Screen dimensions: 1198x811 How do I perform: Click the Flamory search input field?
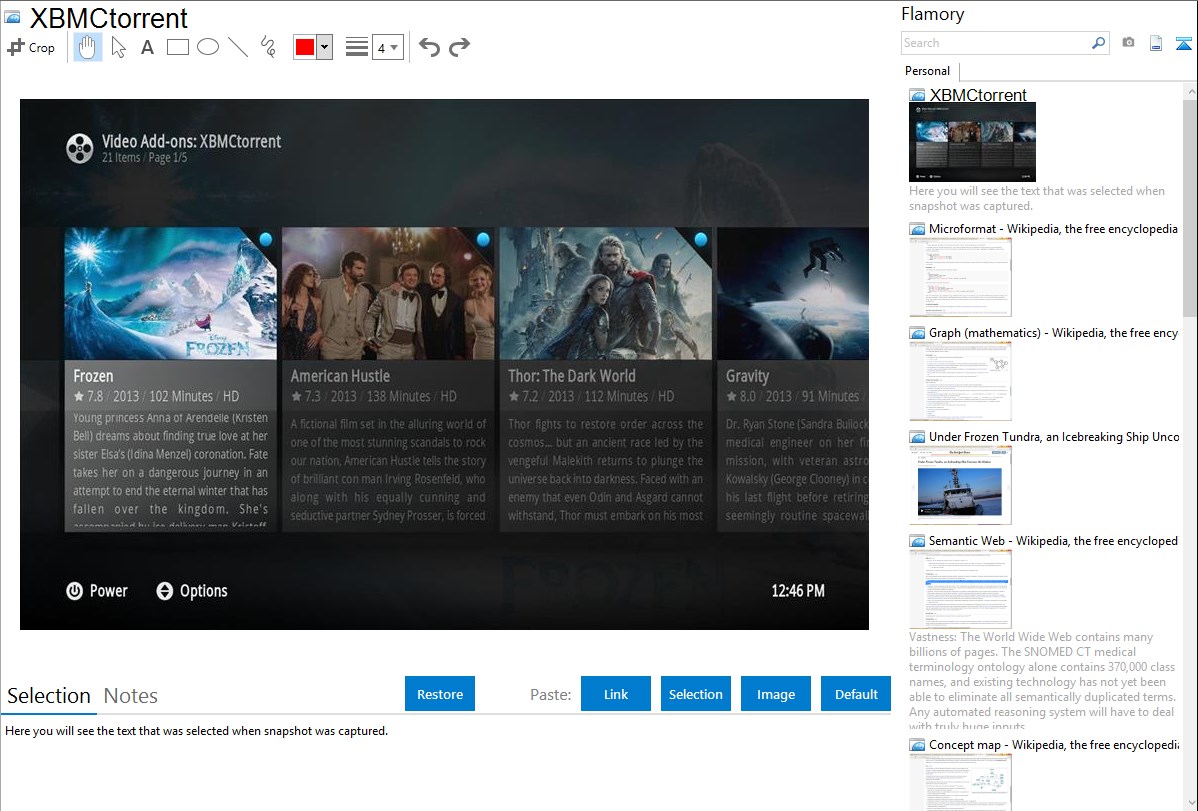[x=995, y=43]
